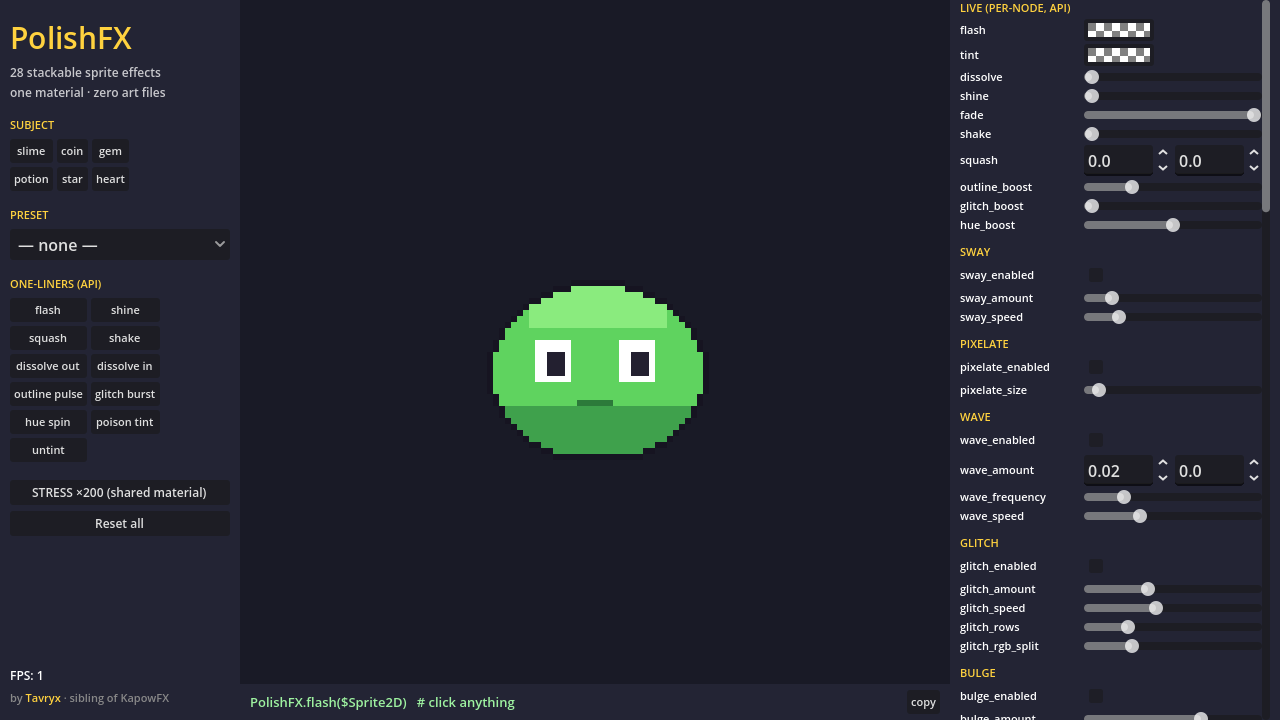Increase the second wave_amount value
Viewport: 1280px width, 720px height.
[1254, 463]
